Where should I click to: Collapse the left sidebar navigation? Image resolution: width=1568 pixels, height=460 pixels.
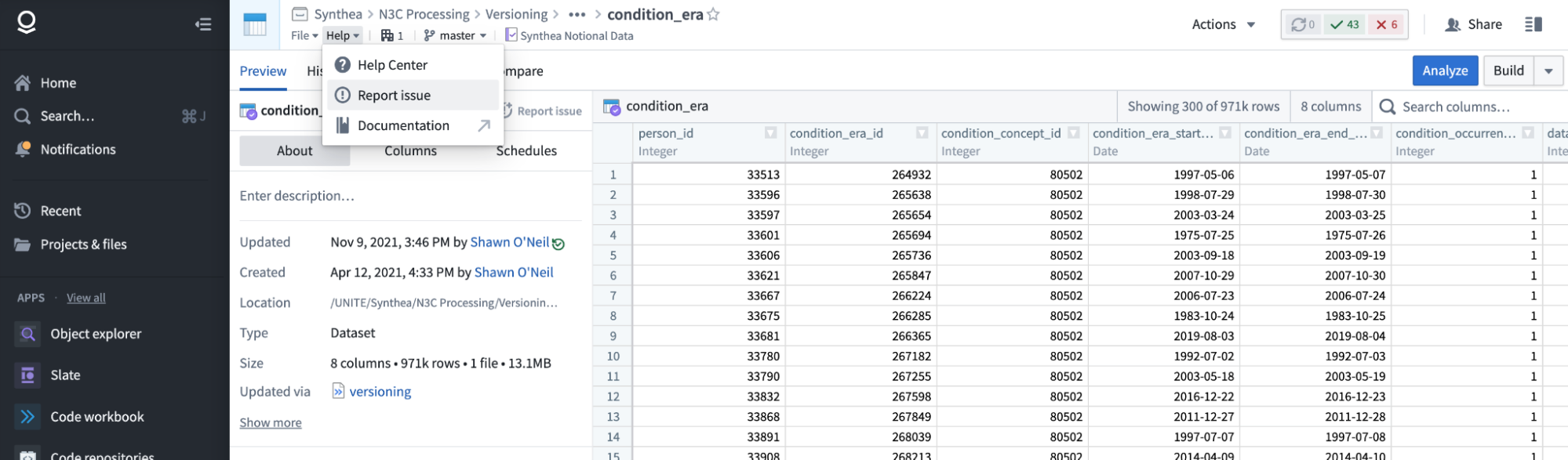pyautogui.click(x=203, y=24)
